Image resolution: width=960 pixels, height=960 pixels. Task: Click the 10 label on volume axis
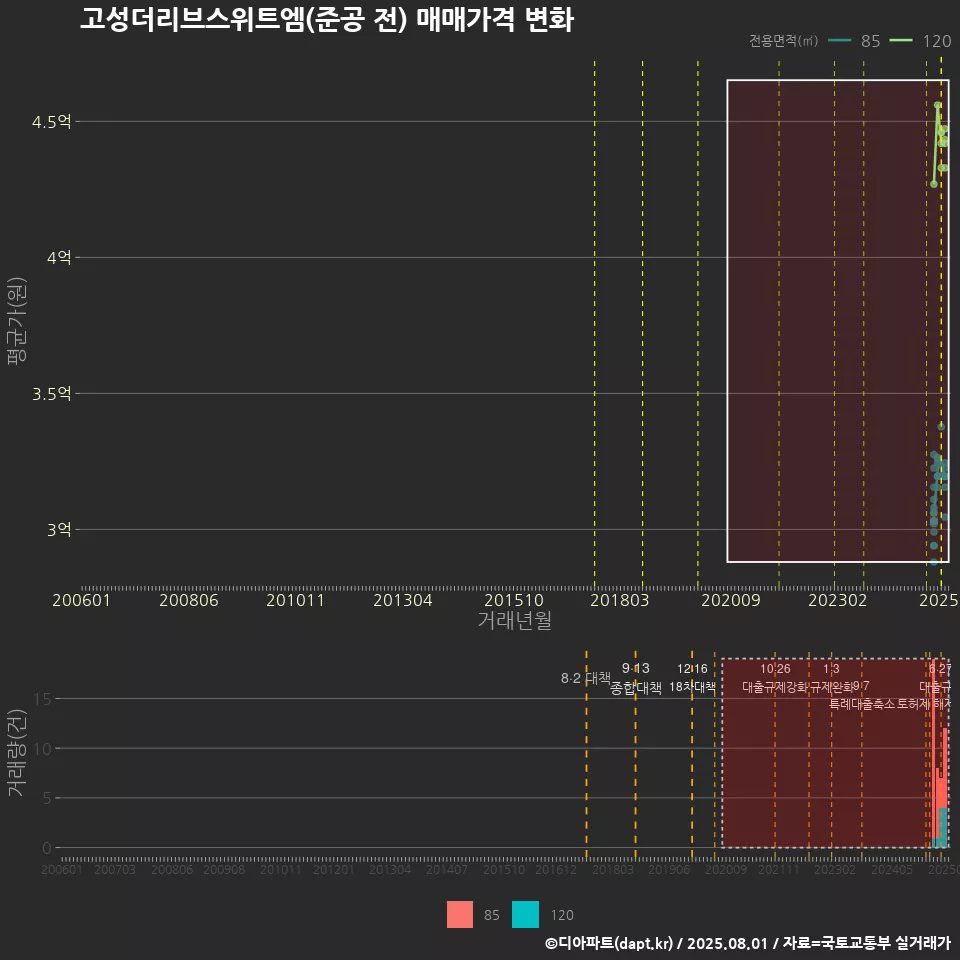43,748
